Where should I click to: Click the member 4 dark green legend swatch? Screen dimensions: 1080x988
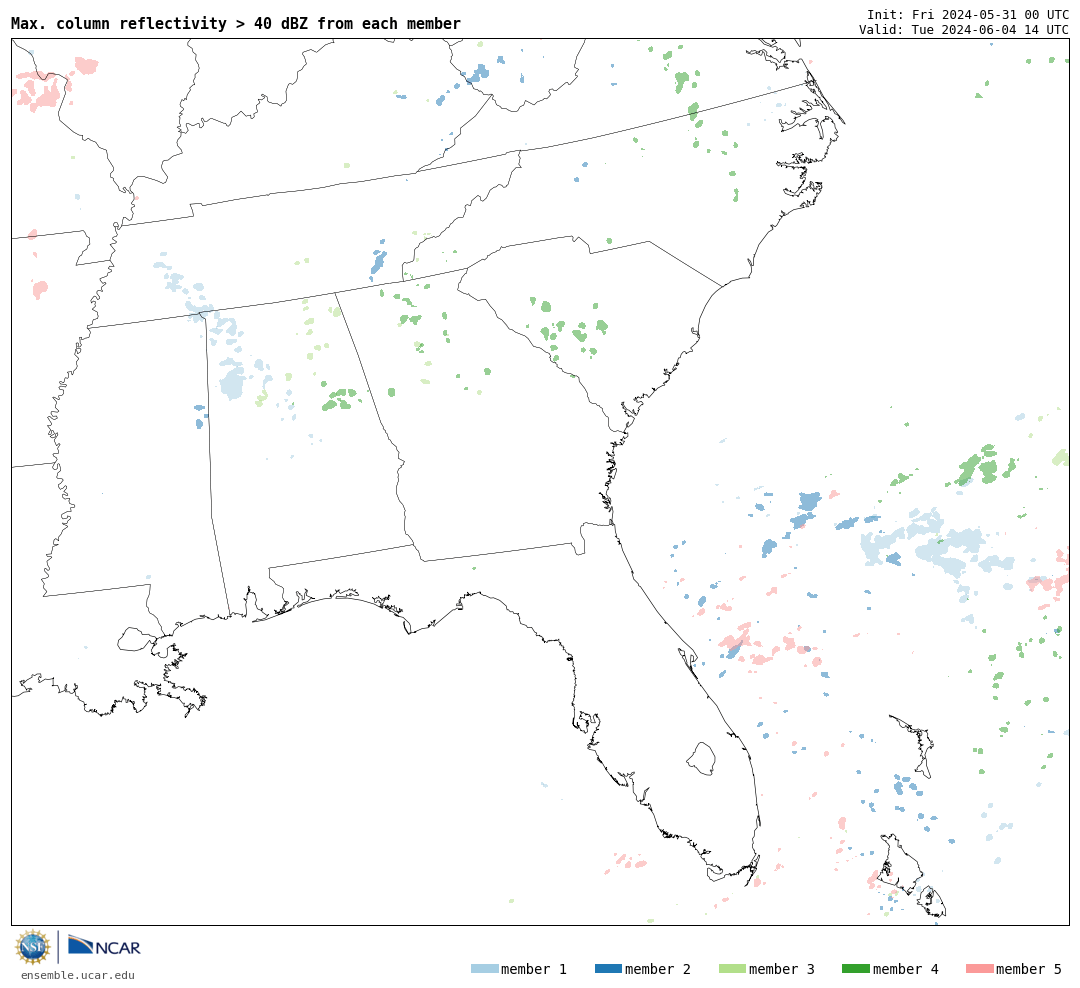[855, 969]
